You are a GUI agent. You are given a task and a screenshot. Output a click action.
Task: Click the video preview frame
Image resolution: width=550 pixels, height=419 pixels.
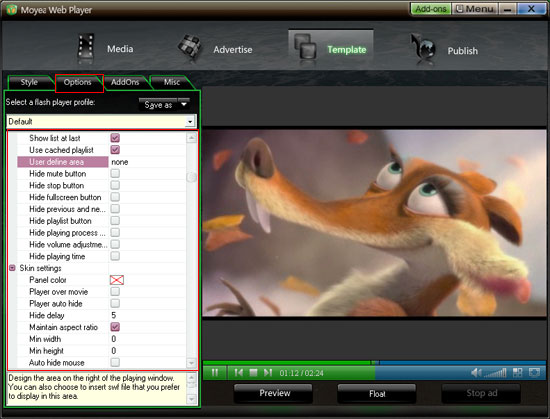[x=374, y=223]
